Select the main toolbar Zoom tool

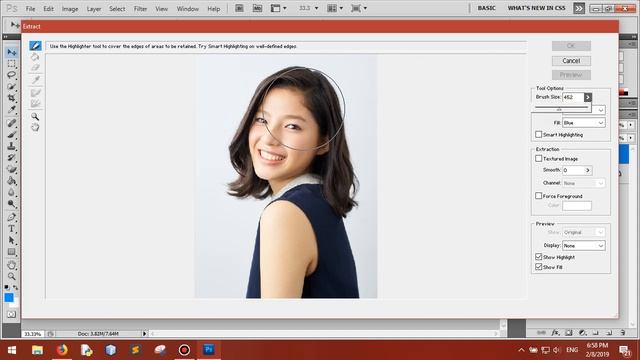(11, 276)
